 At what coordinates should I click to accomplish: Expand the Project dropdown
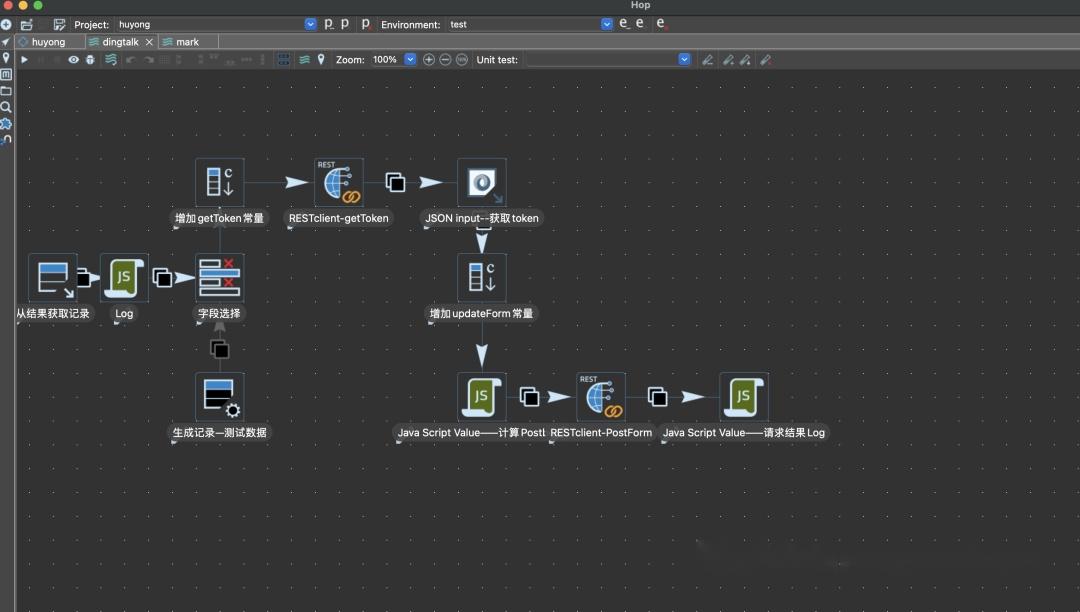pyautogui.click(x=310, y=24)
